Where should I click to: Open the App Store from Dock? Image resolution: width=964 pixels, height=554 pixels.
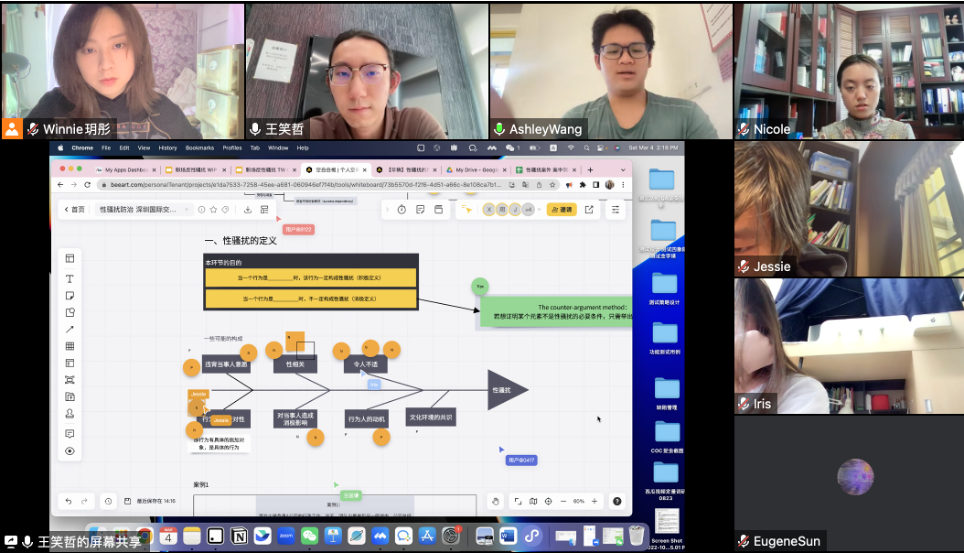click(427, 536)
